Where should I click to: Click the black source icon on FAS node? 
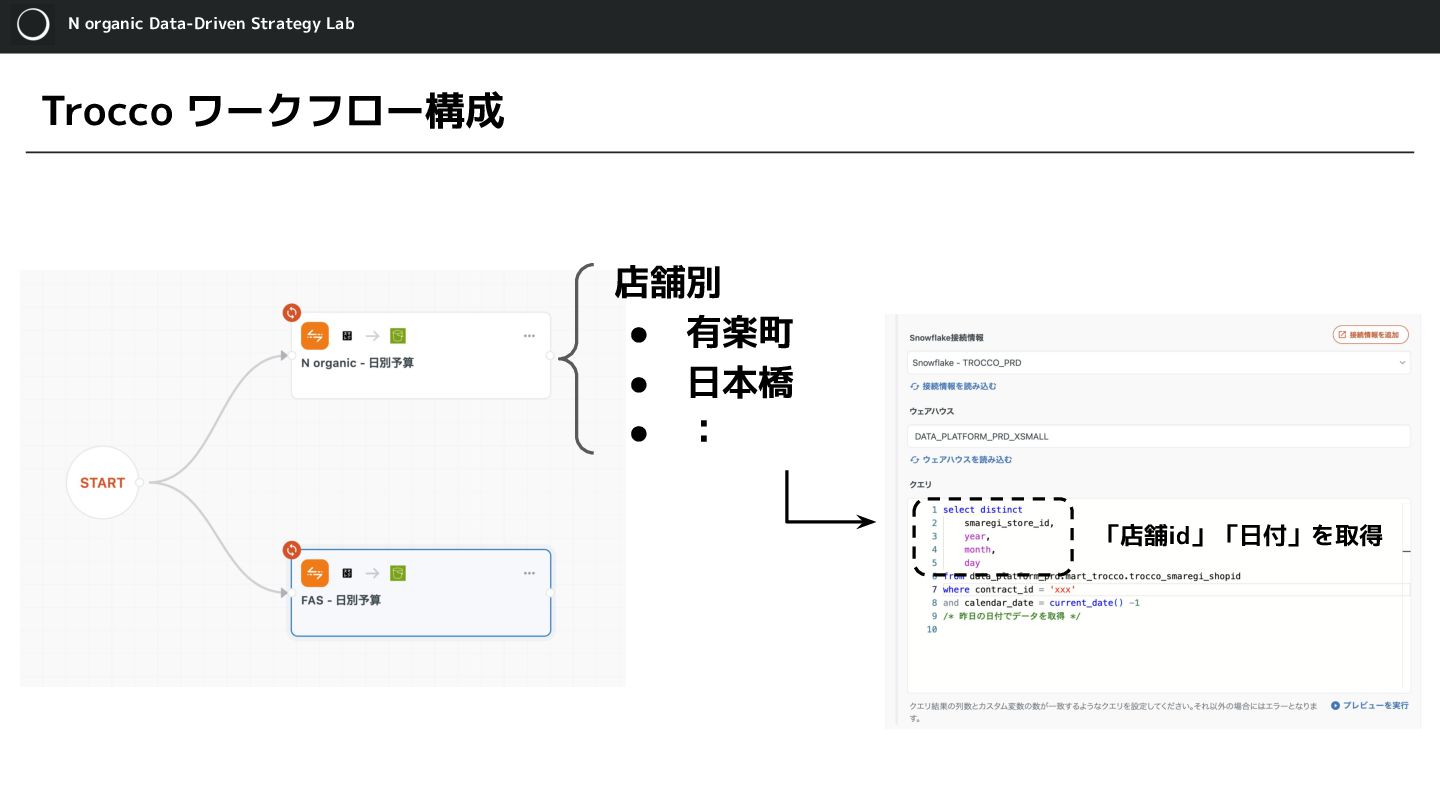click(347, 573)
